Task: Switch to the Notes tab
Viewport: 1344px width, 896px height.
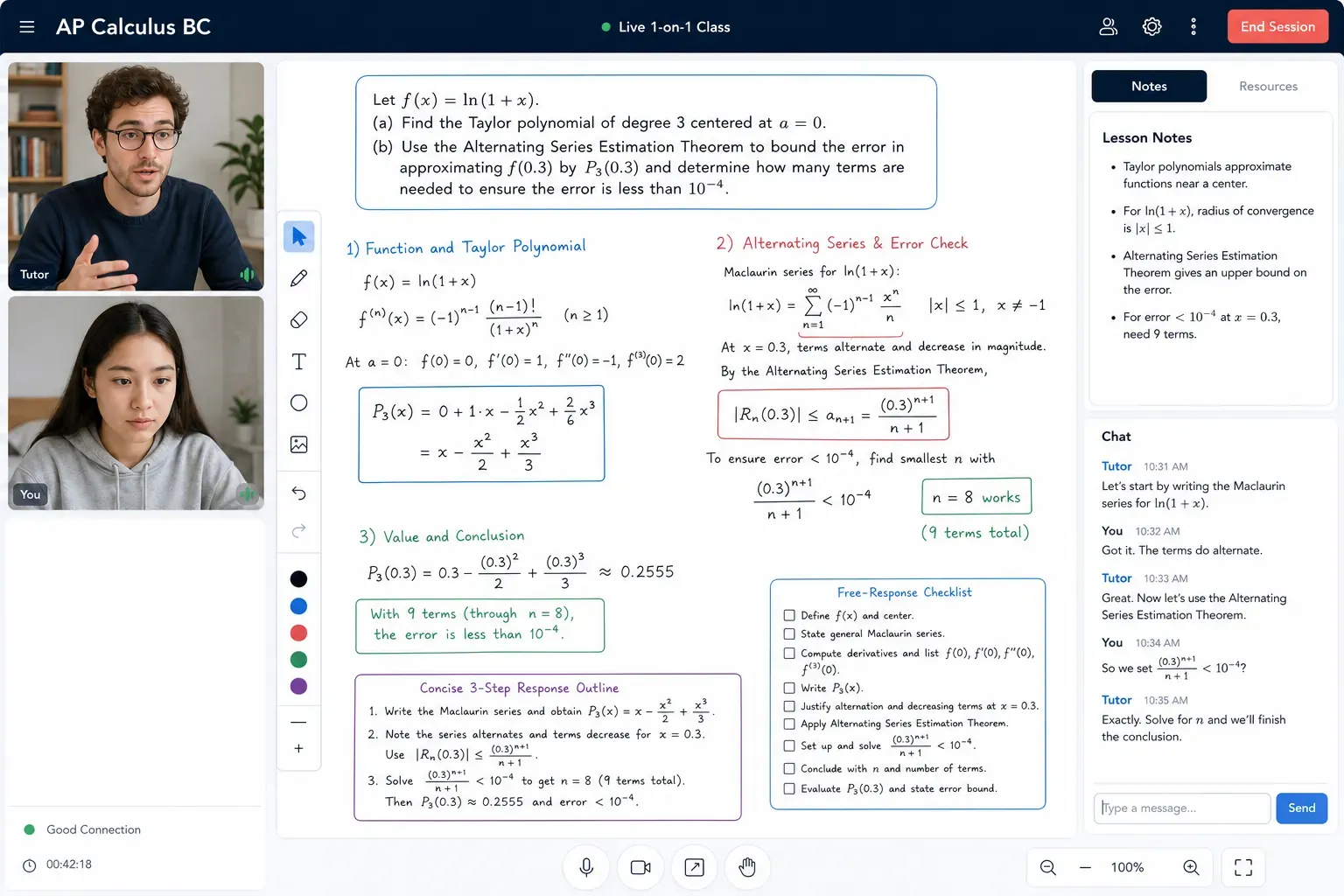Action: tap(1149, 86)
